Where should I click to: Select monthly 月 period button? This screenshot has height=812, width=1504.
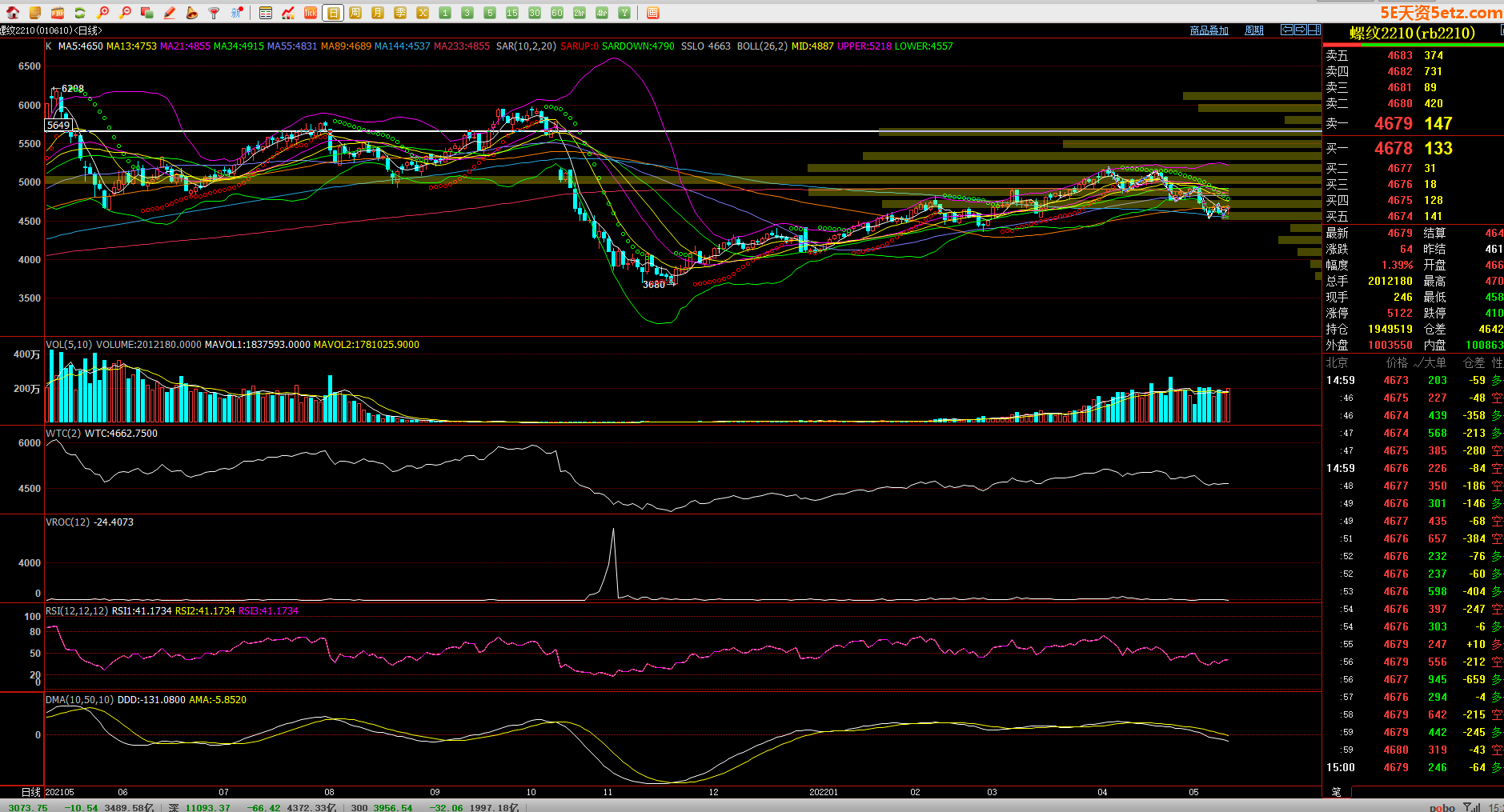(x=378, y=13)
